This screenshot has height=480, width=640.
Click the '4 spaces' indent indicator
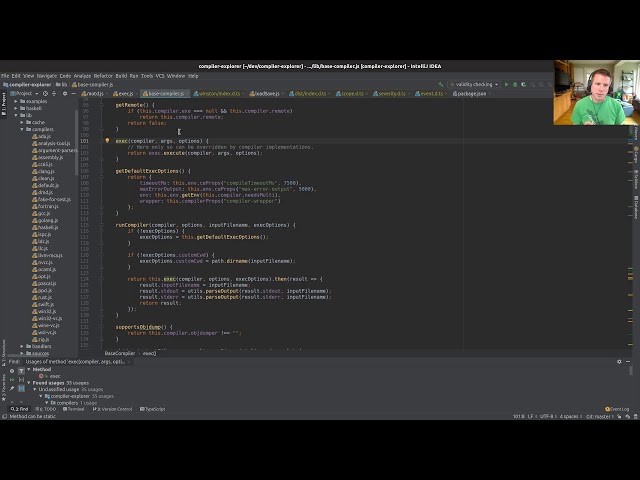[570, 416]
